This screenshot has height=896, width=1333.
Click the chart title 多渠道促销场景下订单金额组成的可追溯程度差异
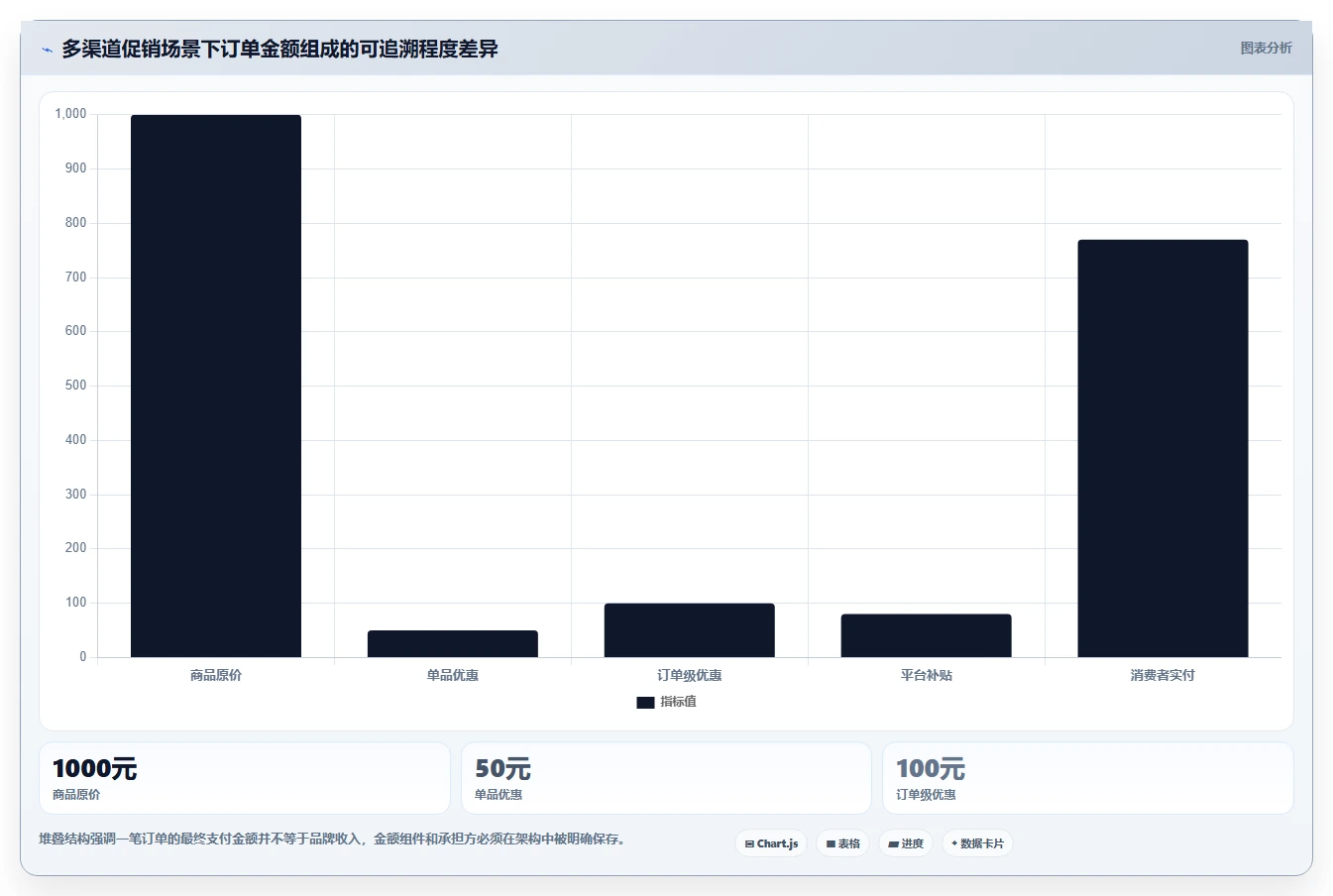(279, 49)
